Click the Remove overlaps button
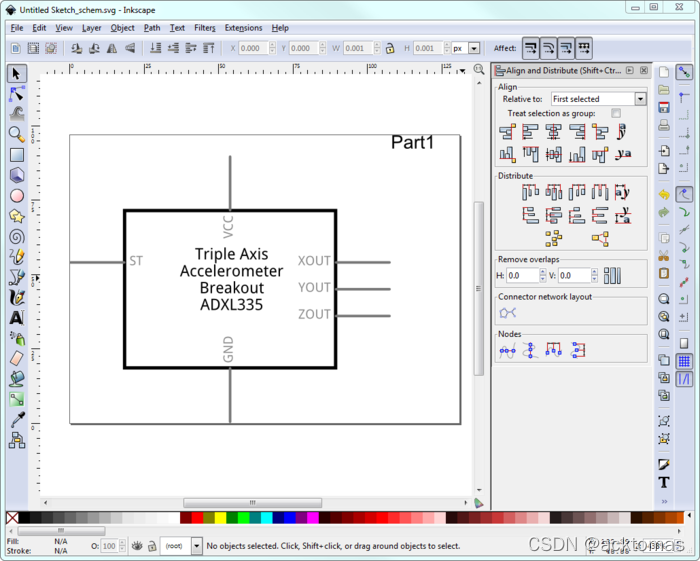Viewport: 700px width, 561px height. pyautogui.click(x=612, y=275)
